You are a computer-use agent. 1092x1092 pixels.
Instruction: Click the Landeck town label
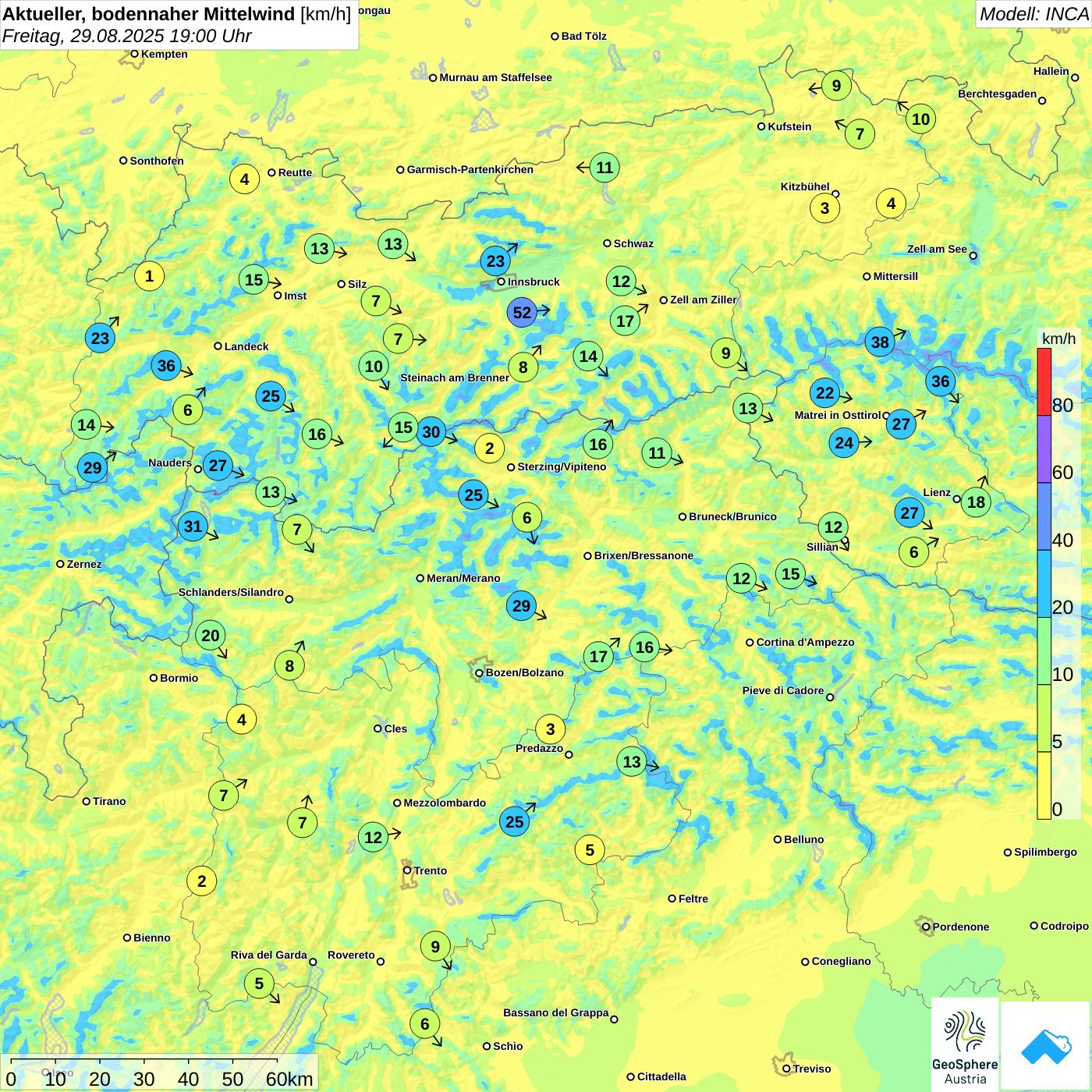[246, 346]
